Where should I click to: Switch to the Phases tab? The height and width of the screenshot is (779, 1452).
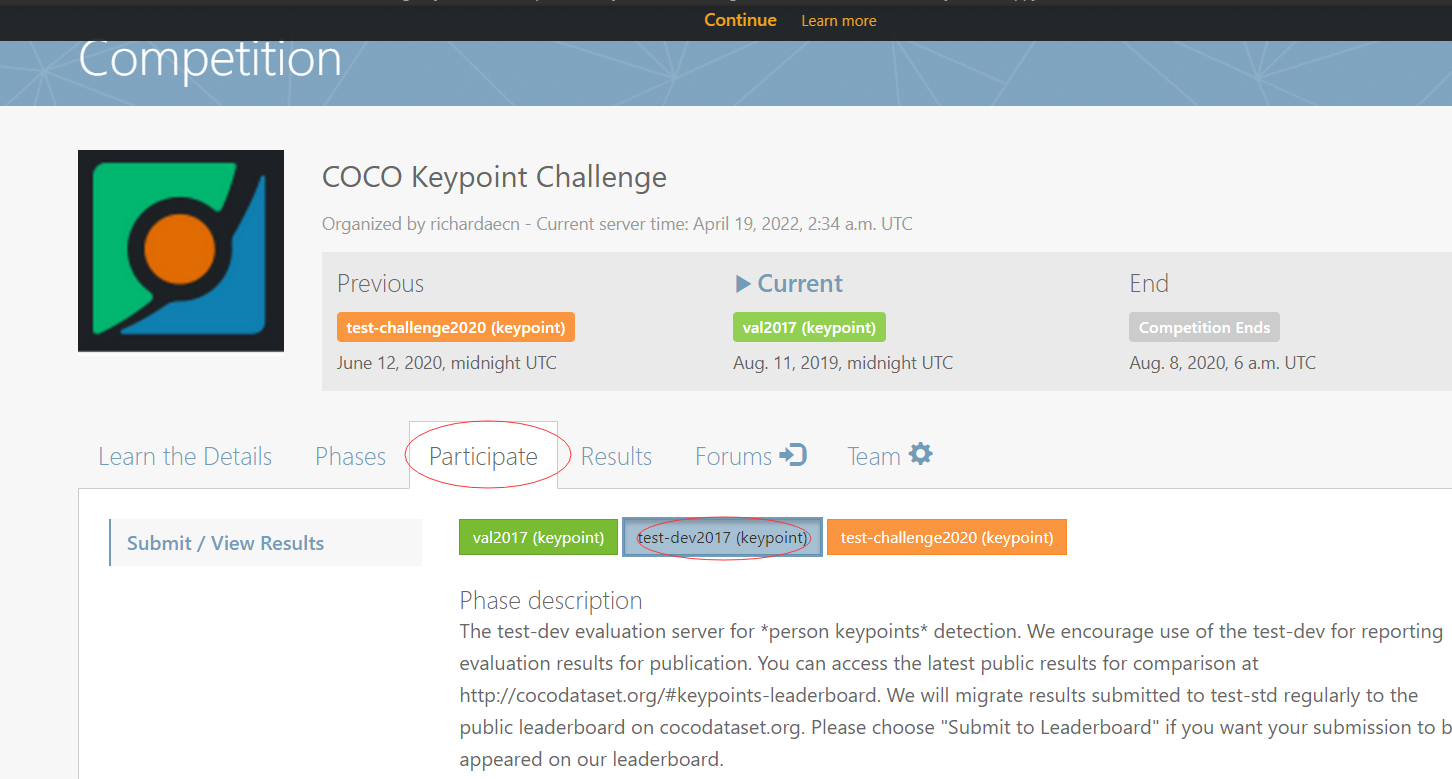click(x=350, y=455)
